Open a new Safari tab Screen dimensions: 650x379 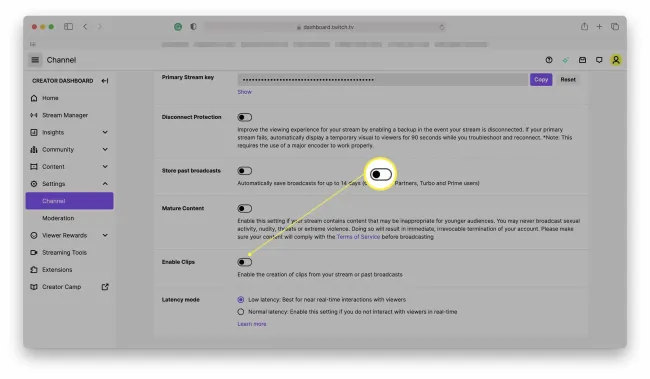tap(599, 27)
